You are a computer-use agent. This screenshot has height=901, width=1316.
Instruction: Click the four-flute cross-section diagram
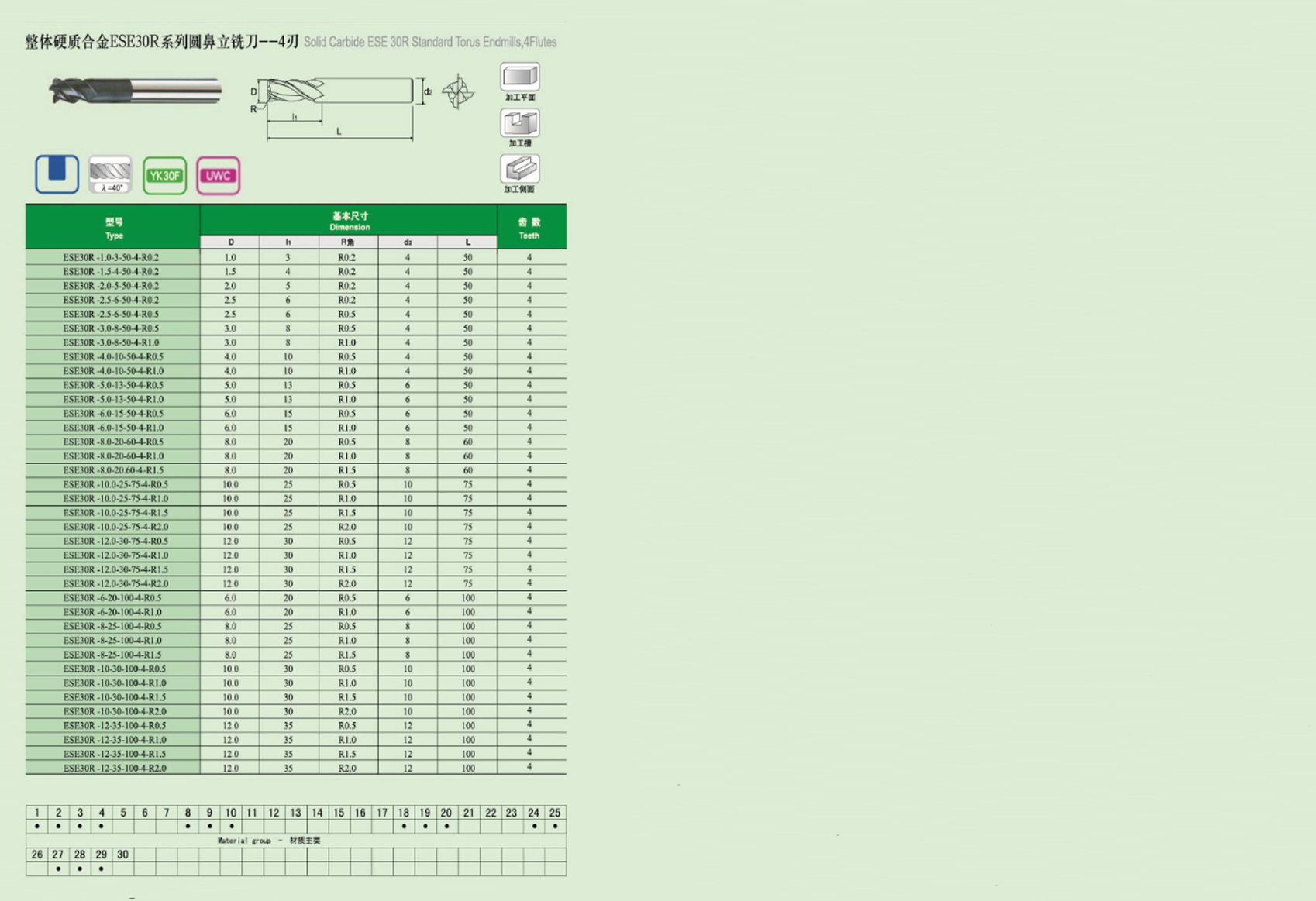tap(458, 92)
